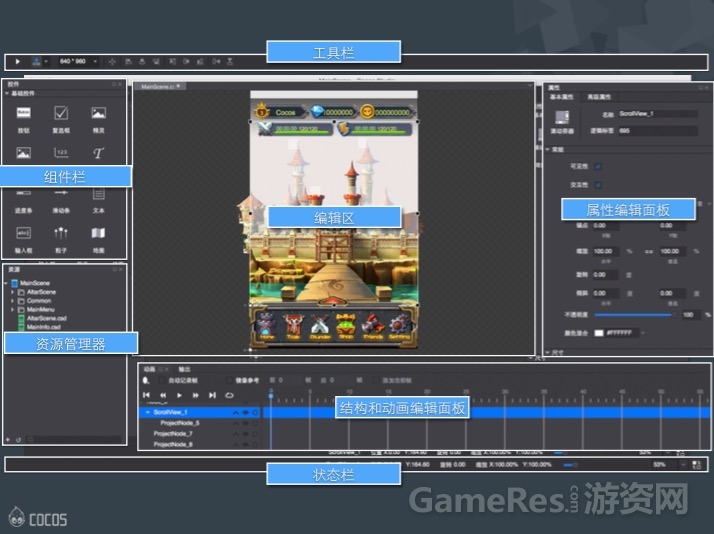Switch to MainScene.csd editor tab
The width and height of the screenshot is (714, 534).
coord(158,86)
